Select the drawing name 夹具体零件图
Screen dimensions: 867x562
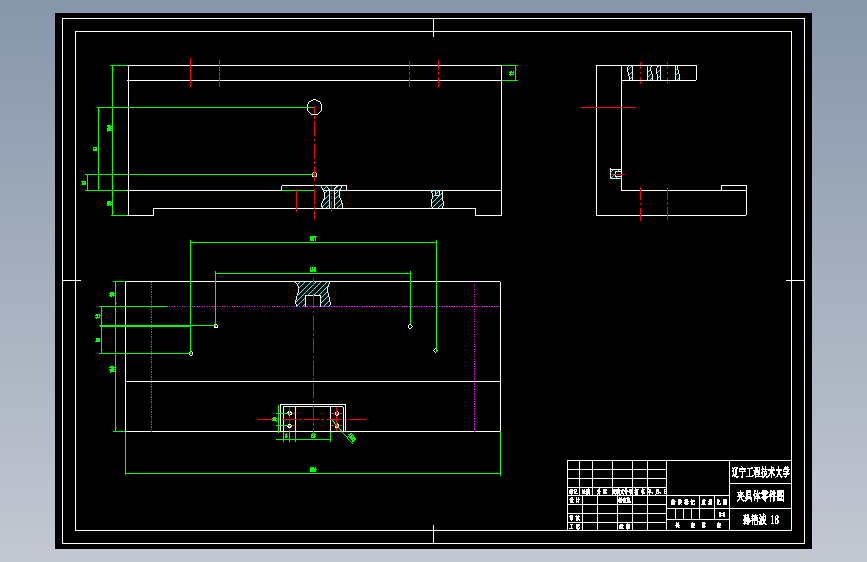tap(760, 496)
